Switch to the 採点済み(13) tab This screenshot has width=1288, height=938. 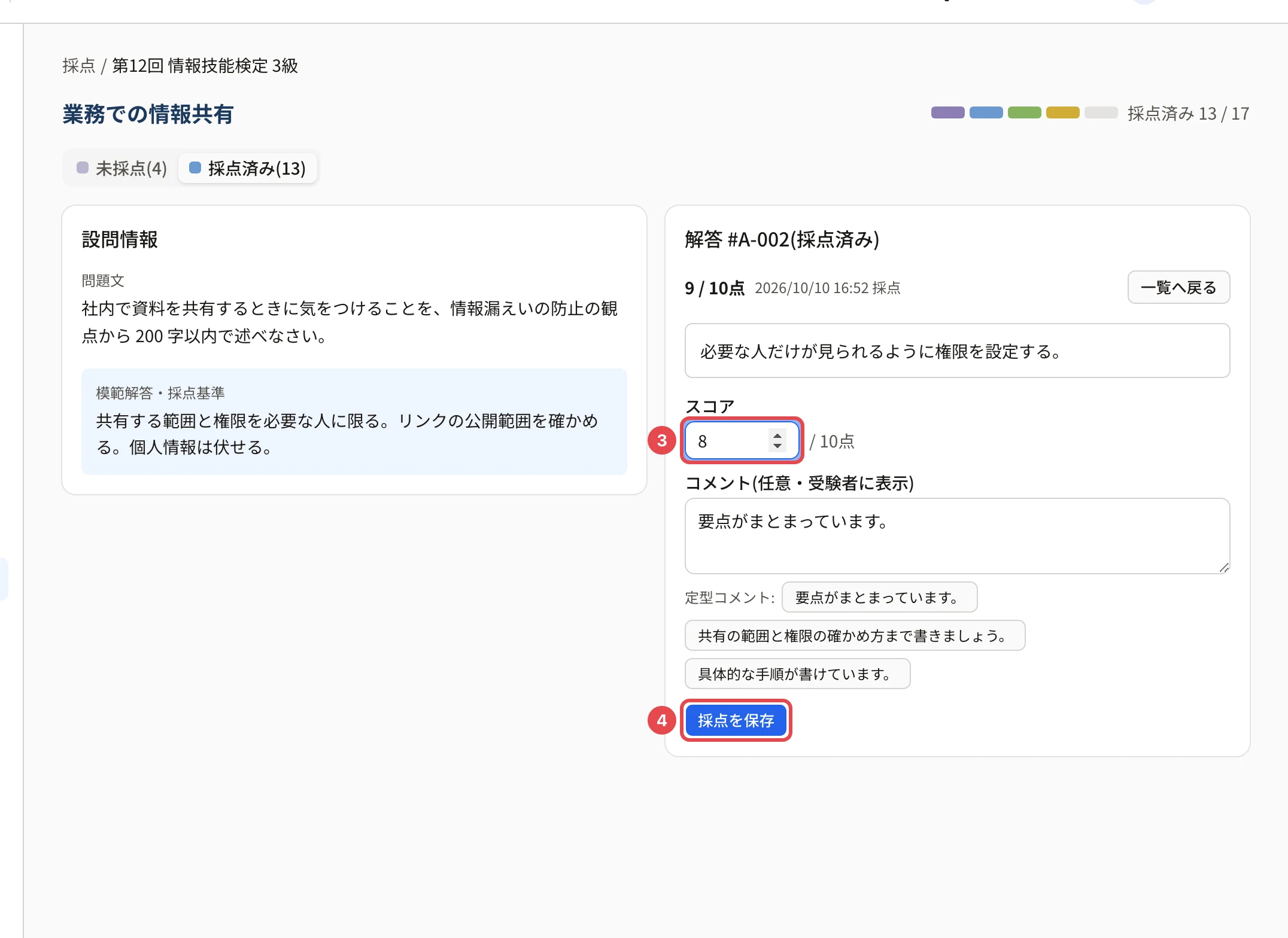pyautogui.click(x=248, y=168)
